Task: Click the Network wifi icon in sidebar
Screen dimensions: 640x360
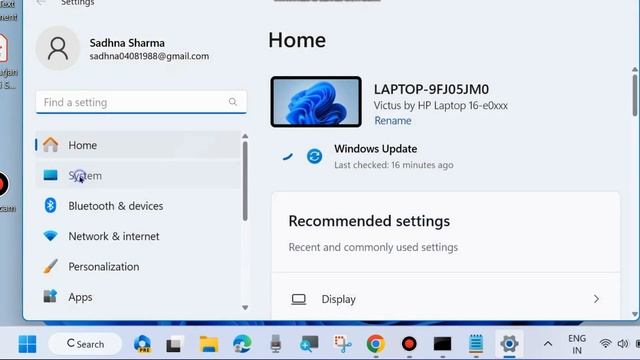Action: click(x=51, y=236)
